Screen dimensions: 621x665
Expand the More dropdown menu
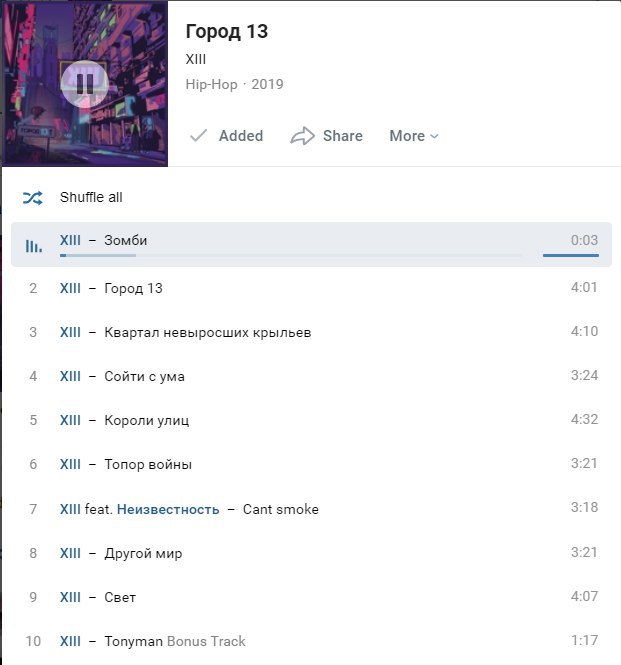414,136
